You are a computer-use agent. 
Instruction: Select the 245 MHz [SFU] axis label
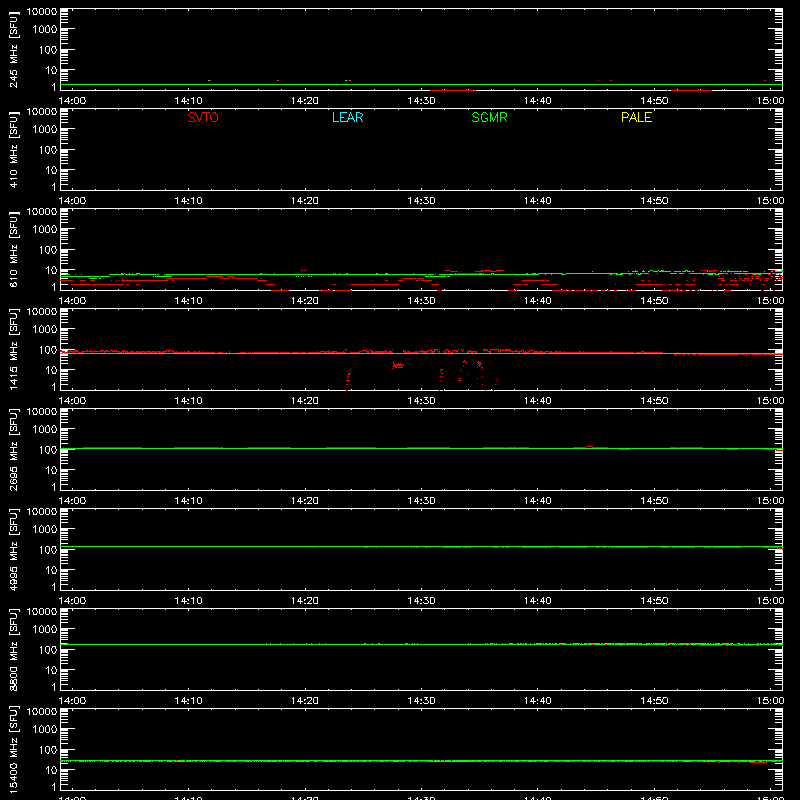[14, 50]
